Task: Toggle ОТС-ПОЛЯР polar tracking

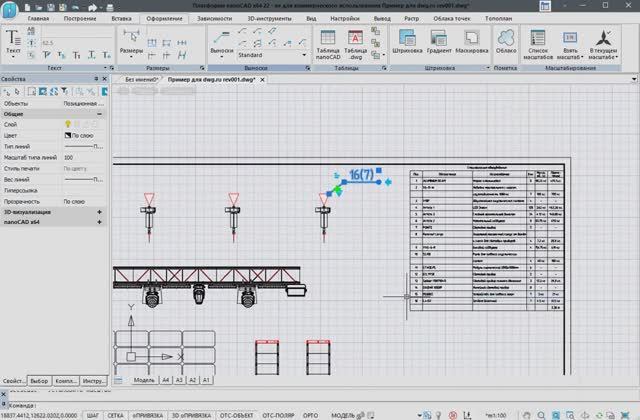Action: [x=278, y=415]
